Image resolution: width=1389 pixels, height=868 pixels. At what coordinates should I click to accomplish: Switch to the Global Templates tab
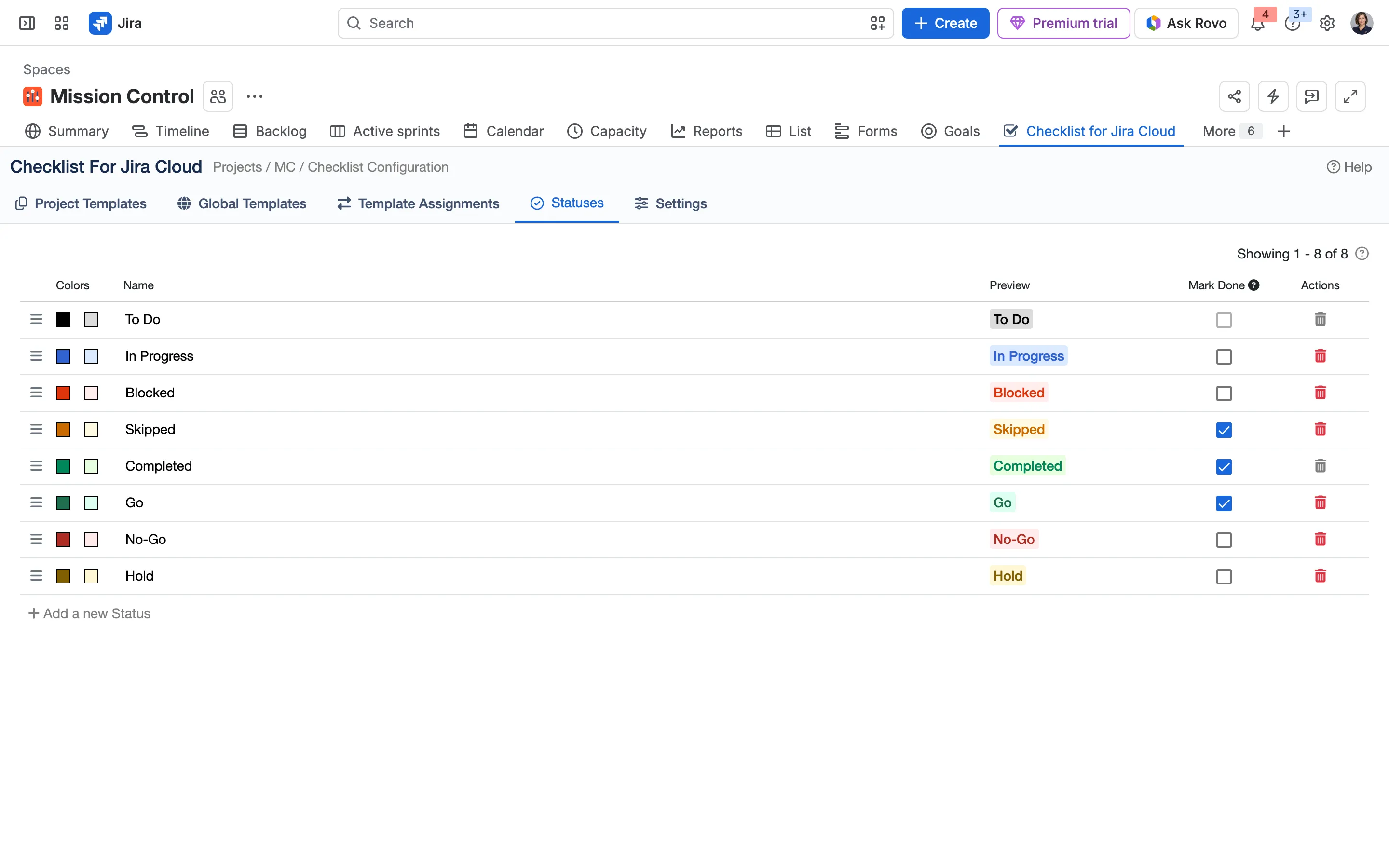point(242,204)
